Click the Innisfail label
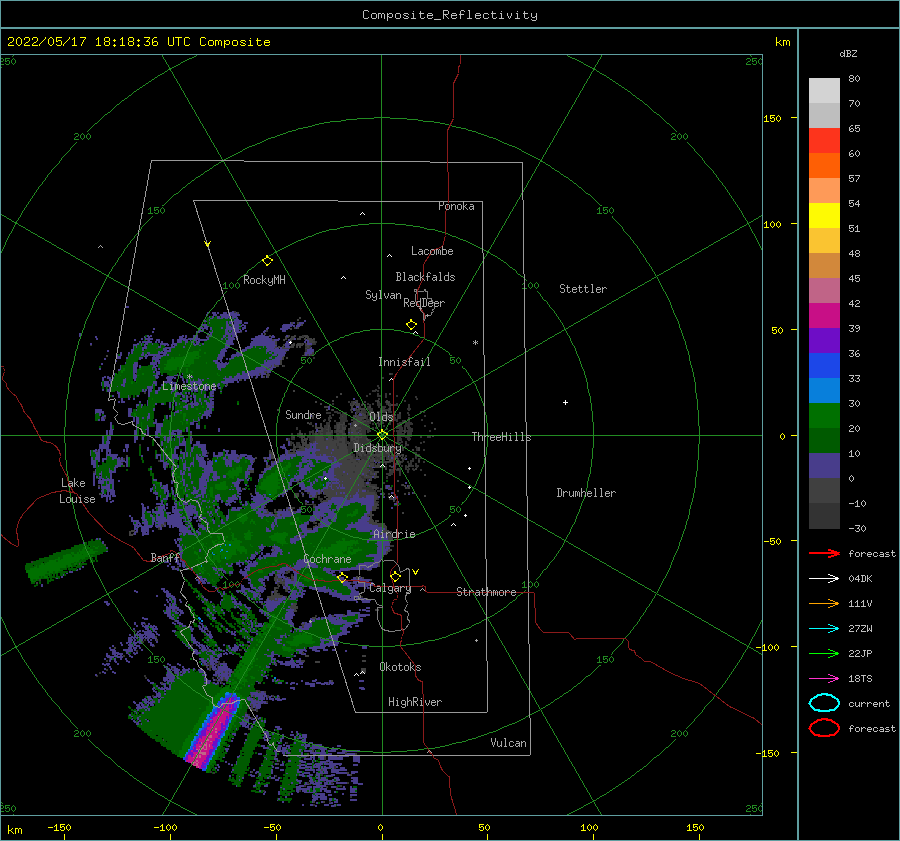This screenshot has width=900, height=841. pyautogui.click(x=404, y=362)
